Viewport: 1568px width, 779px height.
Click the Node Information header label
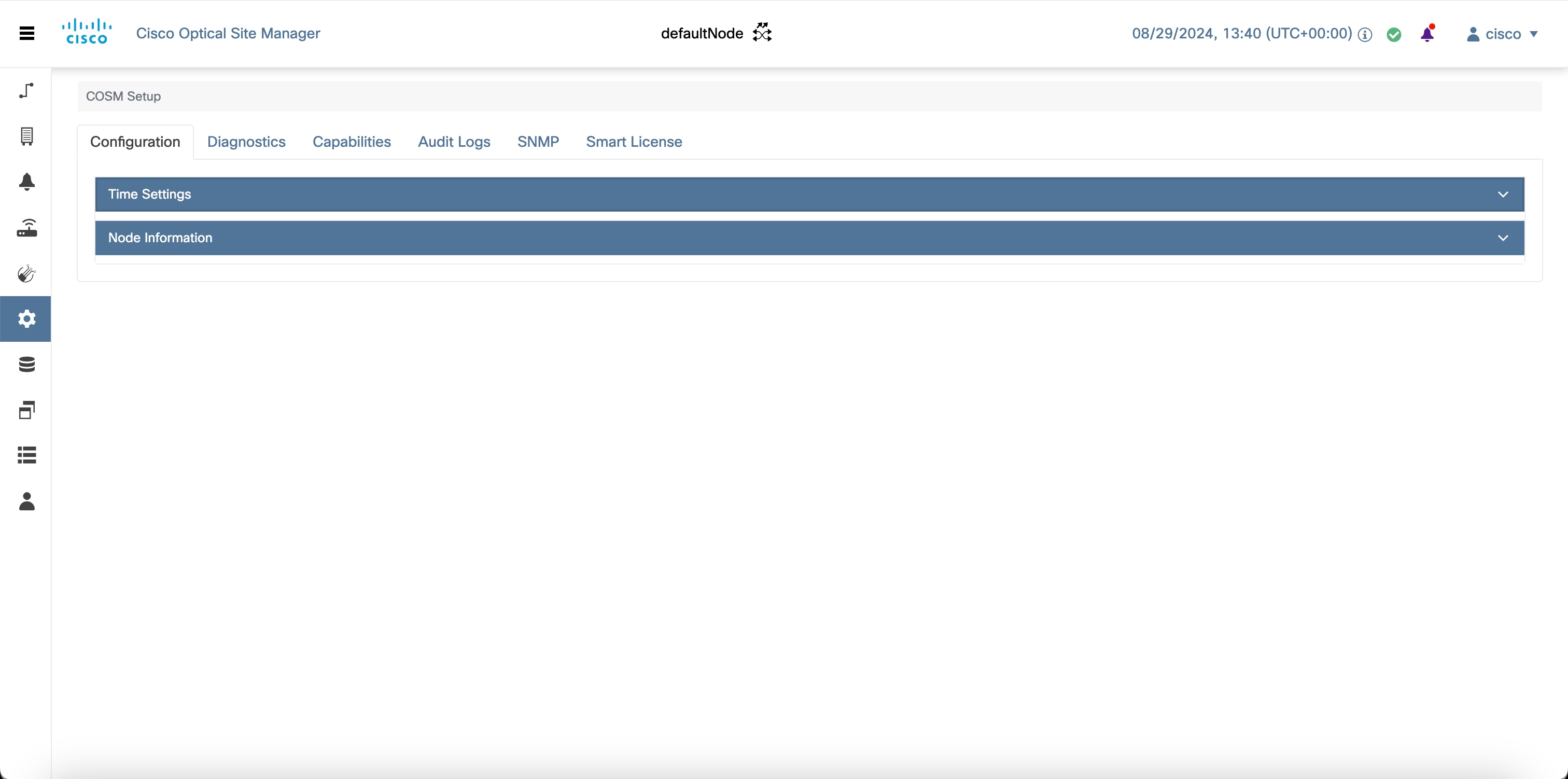pos(160,238)
